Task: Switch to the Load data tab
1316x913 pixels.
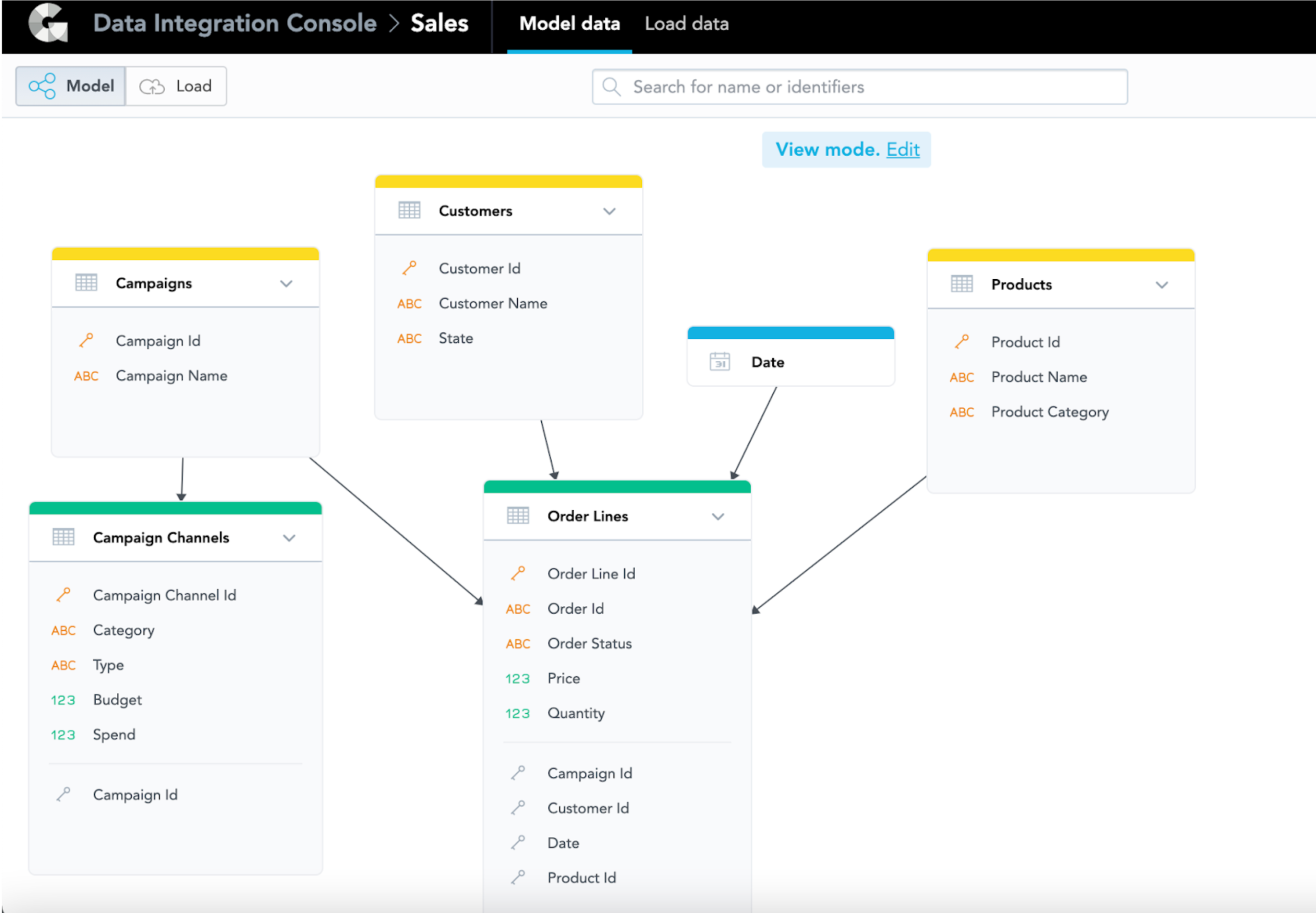Action: [686, 23]
